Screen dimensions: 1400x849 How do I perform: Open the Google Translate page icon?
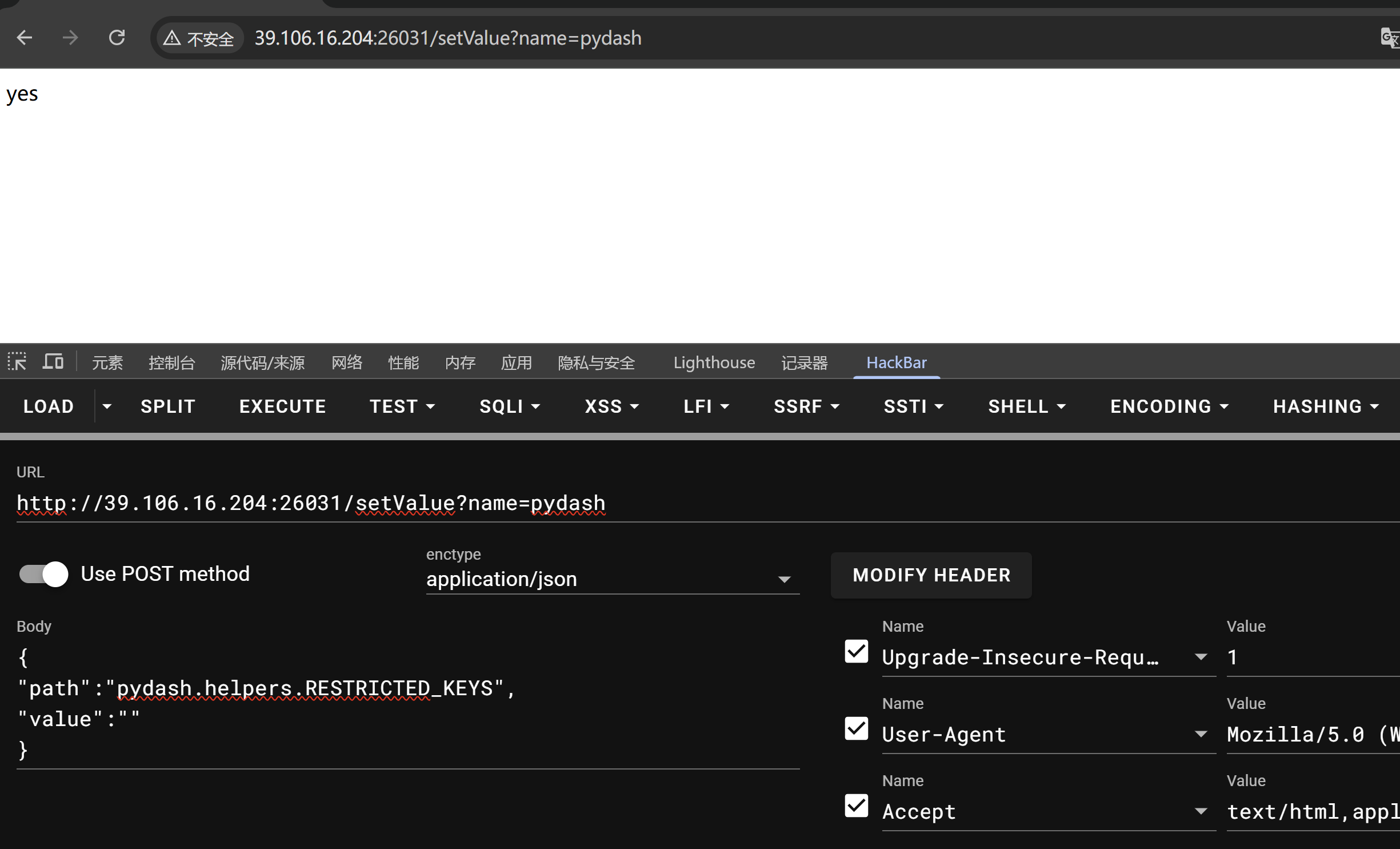1389,38
